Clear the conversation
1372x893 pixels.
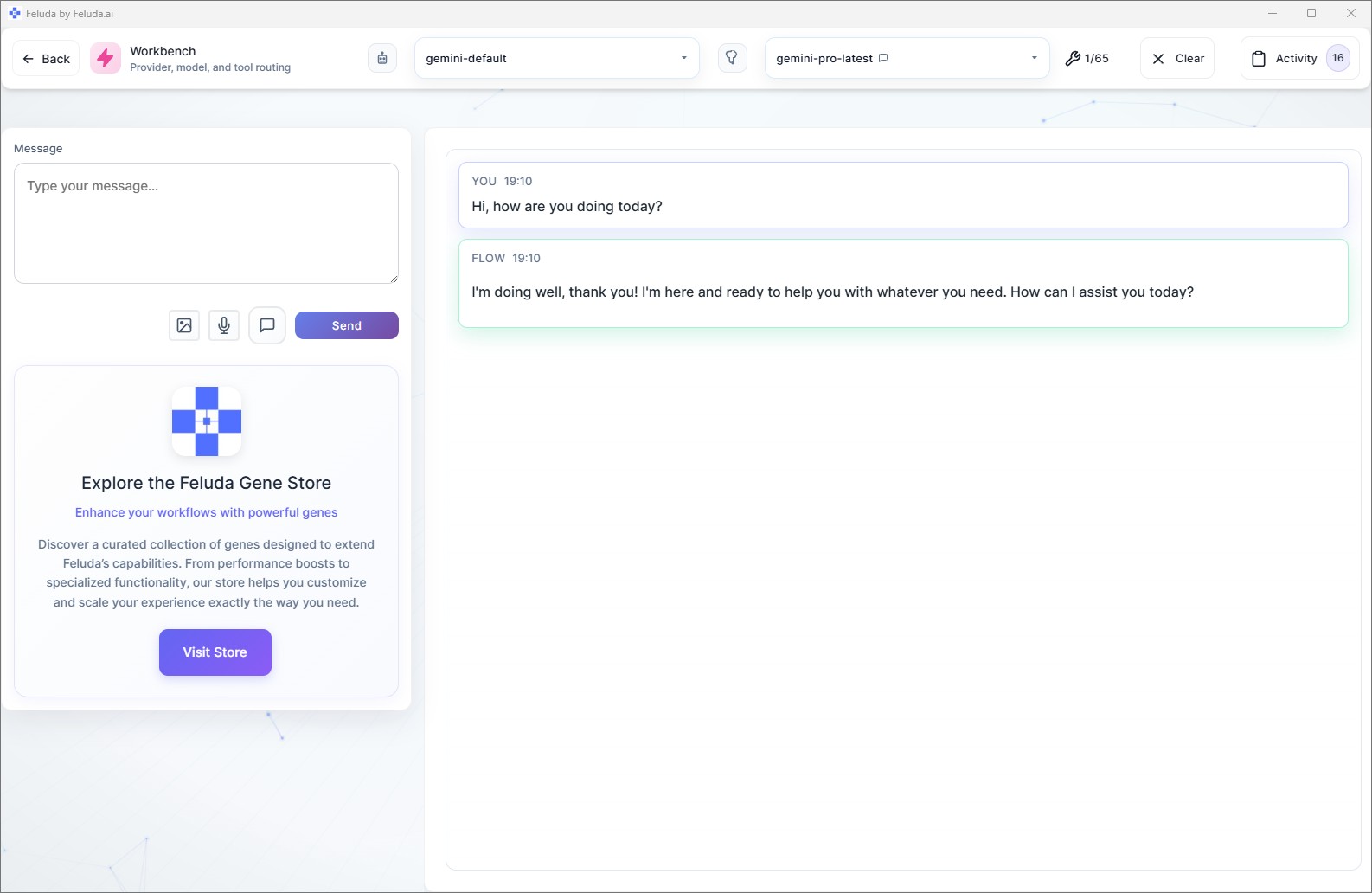(1177, 58)
